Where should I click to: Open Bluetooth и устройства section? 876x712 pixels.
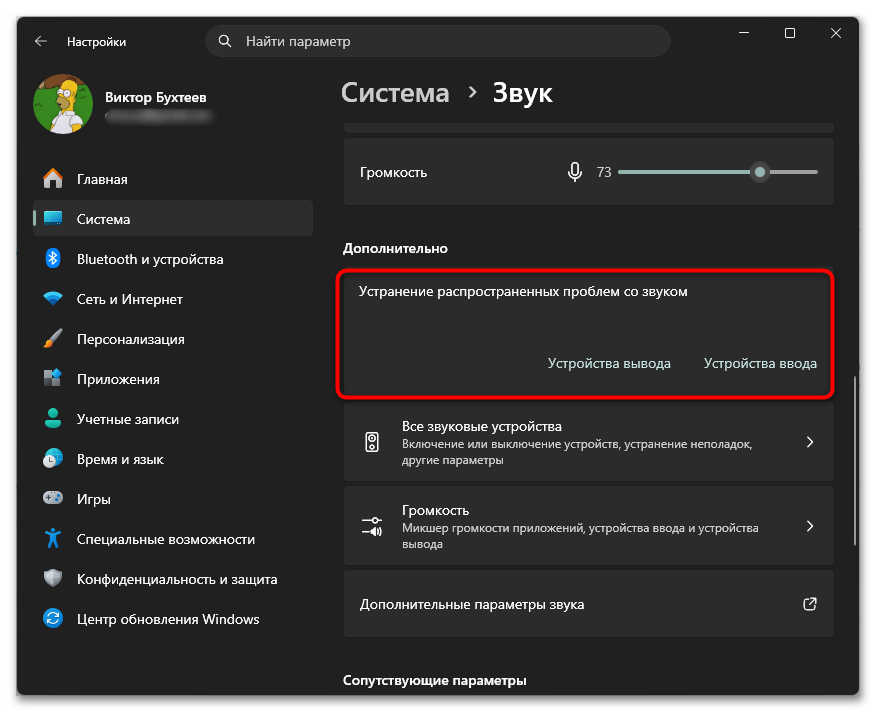(x=173, y=259)
